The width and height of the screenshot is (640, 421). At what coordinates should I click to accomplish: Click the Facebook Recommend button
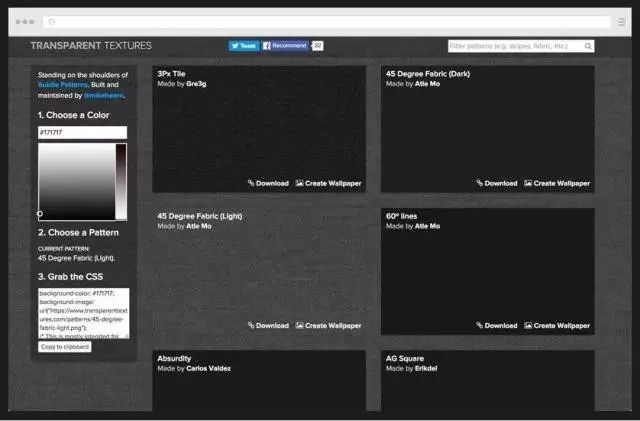(285, 46)
